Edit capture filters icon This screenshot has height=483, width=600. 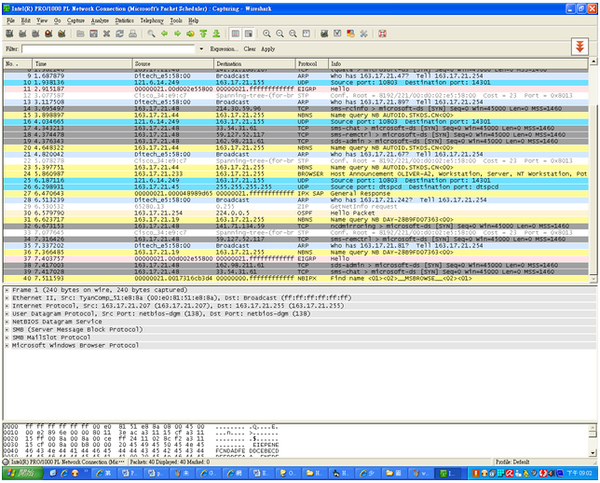324,34
